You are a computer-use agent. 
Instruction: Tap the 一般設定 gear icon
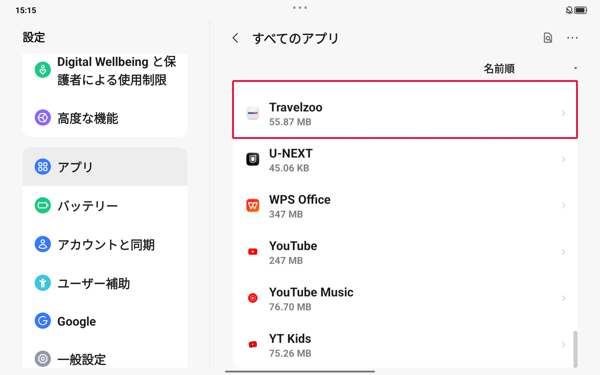(x=42, y=359)
